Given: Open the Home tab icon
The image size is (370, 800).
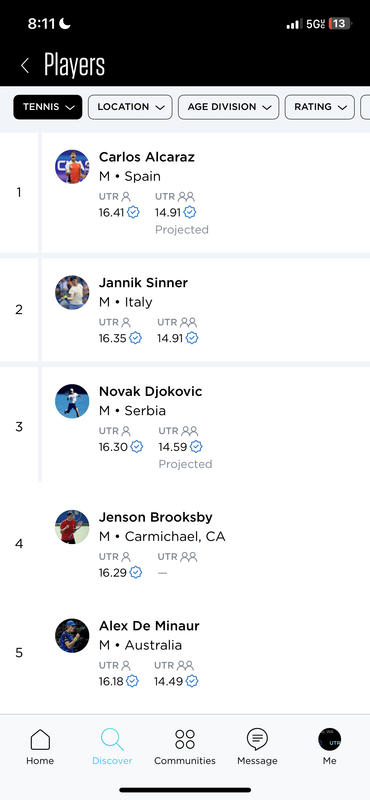Looking at the screenshot, I should [x=40, y=739].
